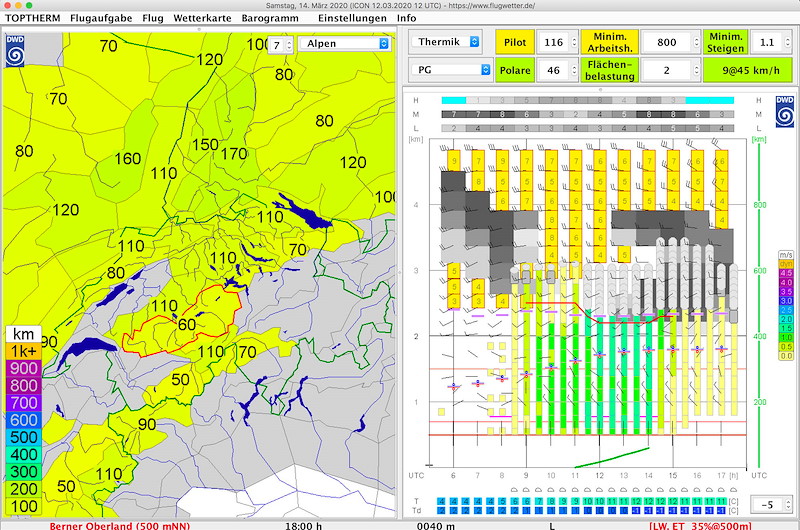Click the 160 value on the map
The image size is (800, 530).
[128, 159]
